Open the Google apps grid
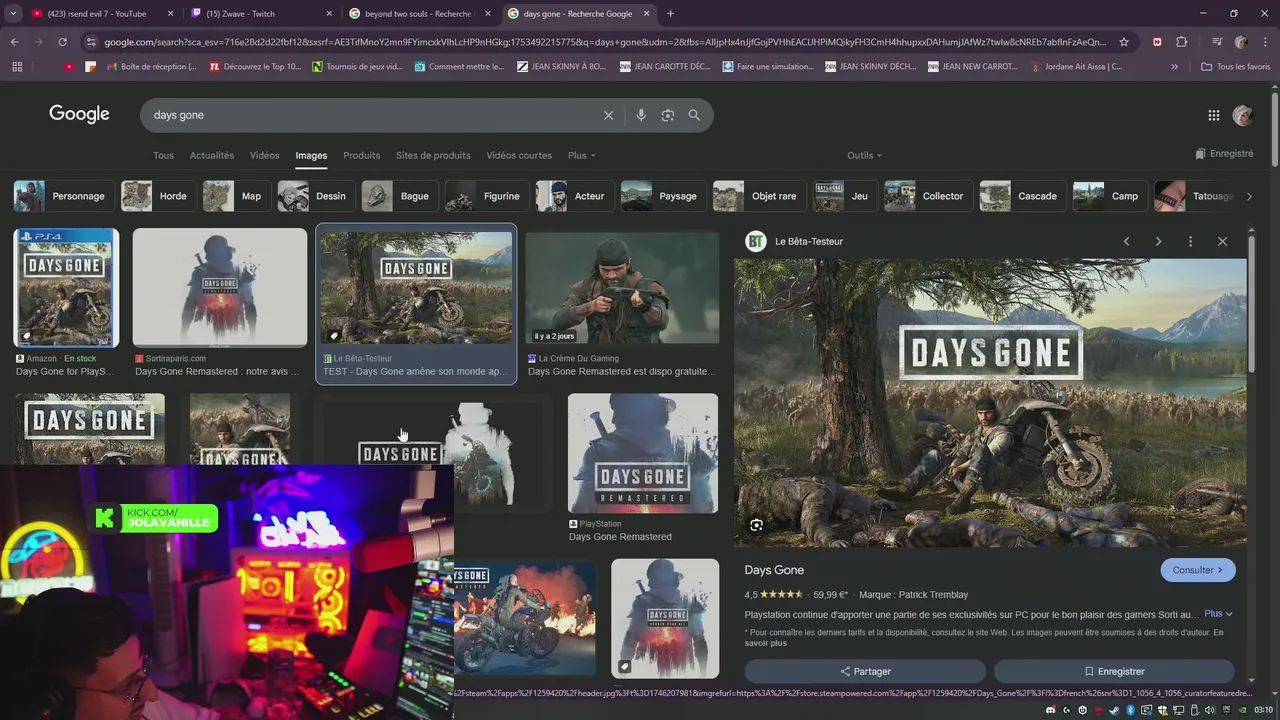 [1214, 115]
